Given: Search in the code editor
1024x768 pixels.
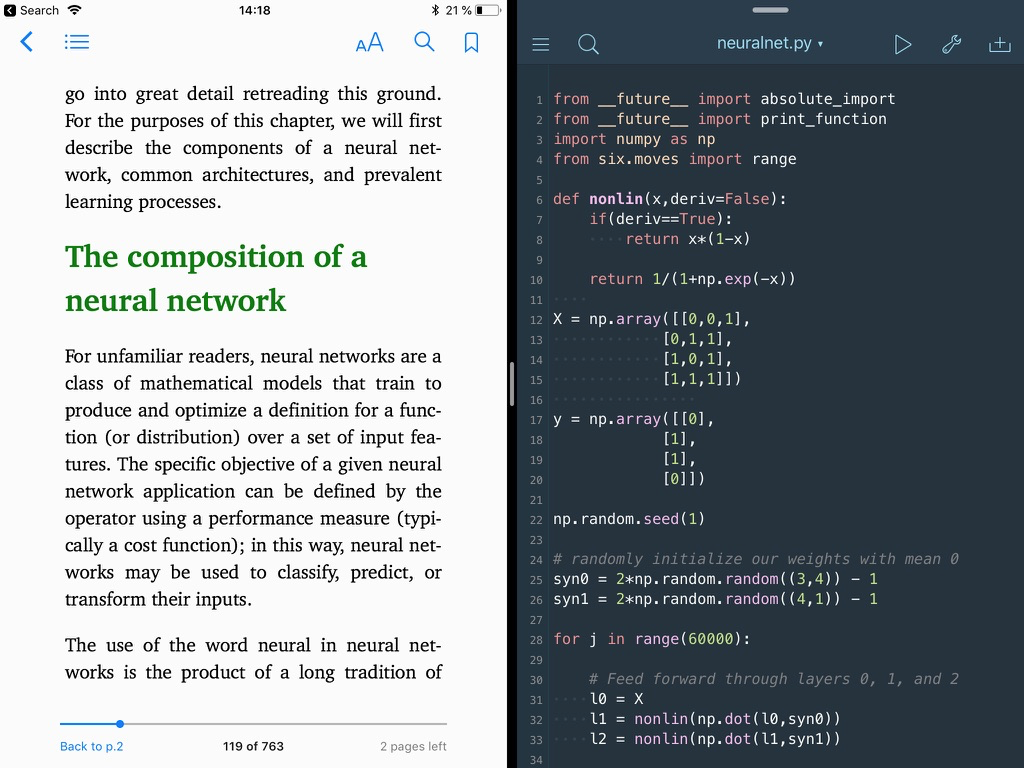Looking at the screenshot, I should coord(588,44).
